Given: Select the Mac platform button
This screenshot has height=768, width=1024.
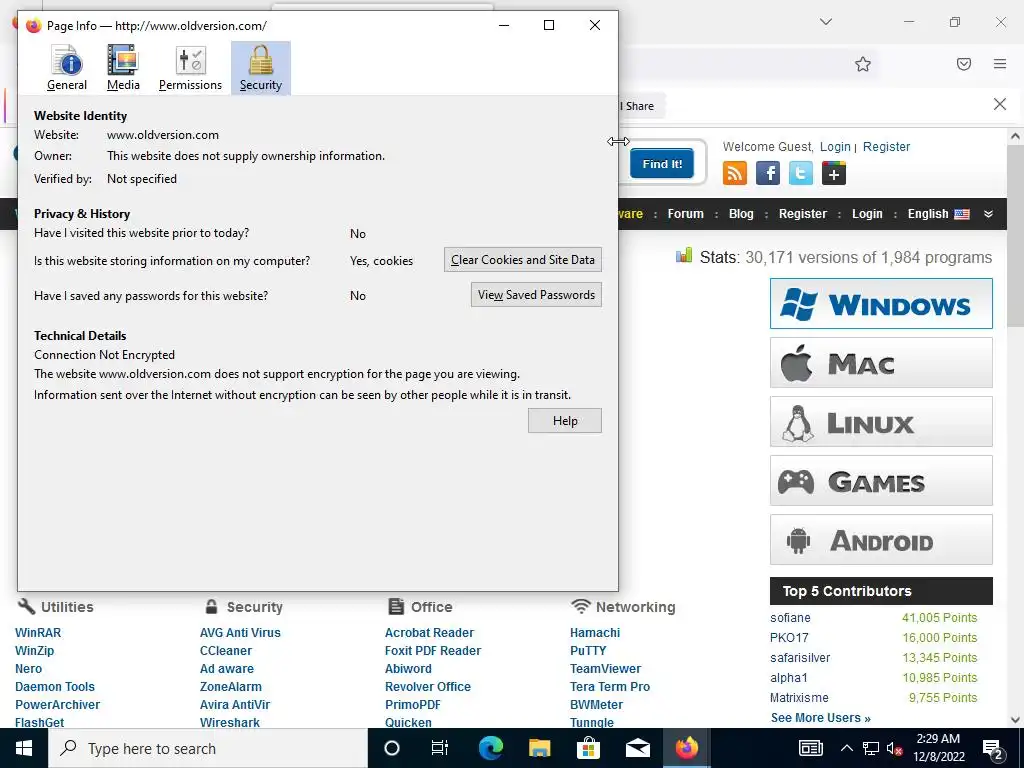Looking at the screenshot, I should 881,362.
